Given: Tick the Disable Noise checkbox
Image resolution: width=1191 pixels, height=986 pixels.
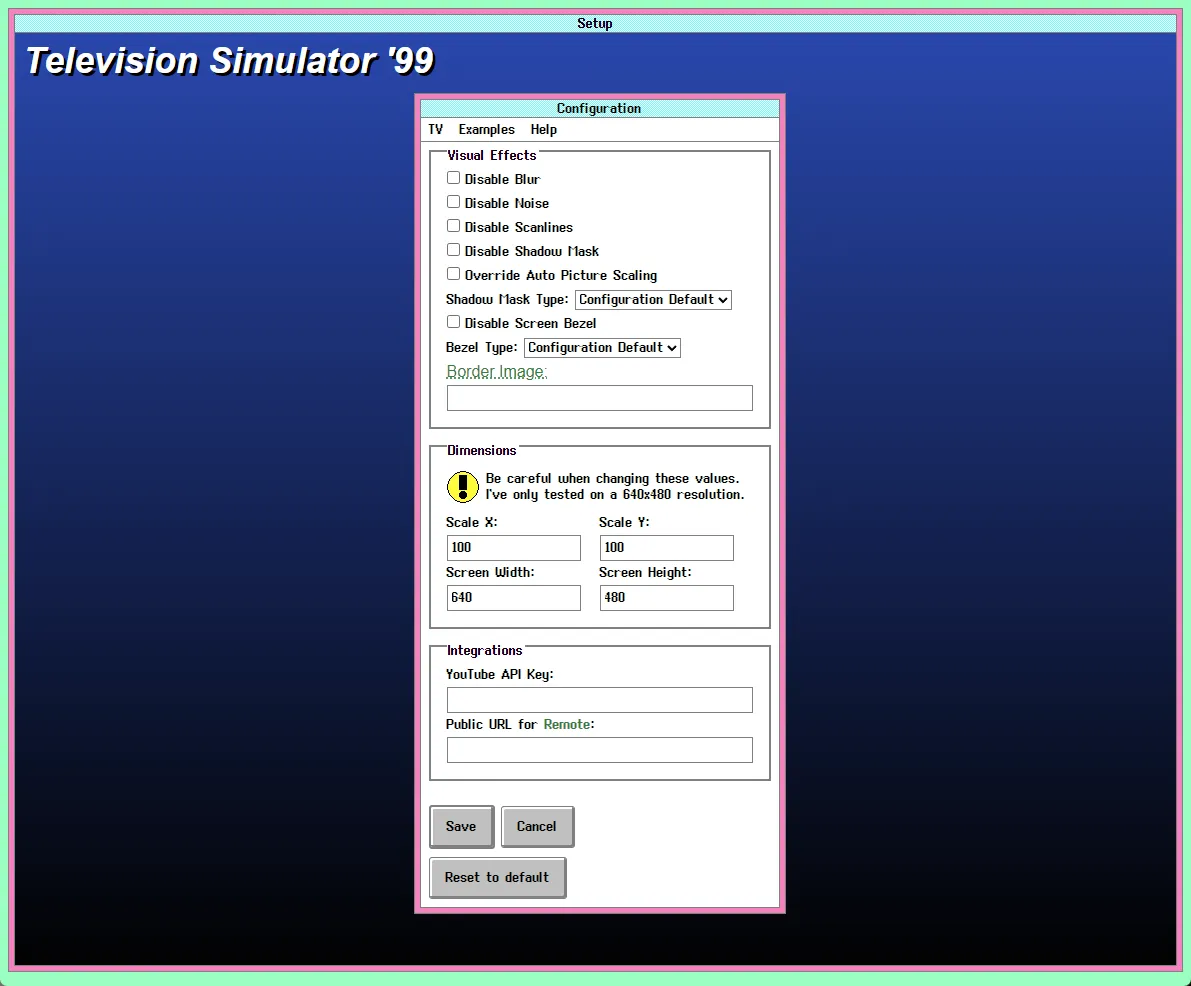Looking at the screenshot, I should click(x=453, y=202).
